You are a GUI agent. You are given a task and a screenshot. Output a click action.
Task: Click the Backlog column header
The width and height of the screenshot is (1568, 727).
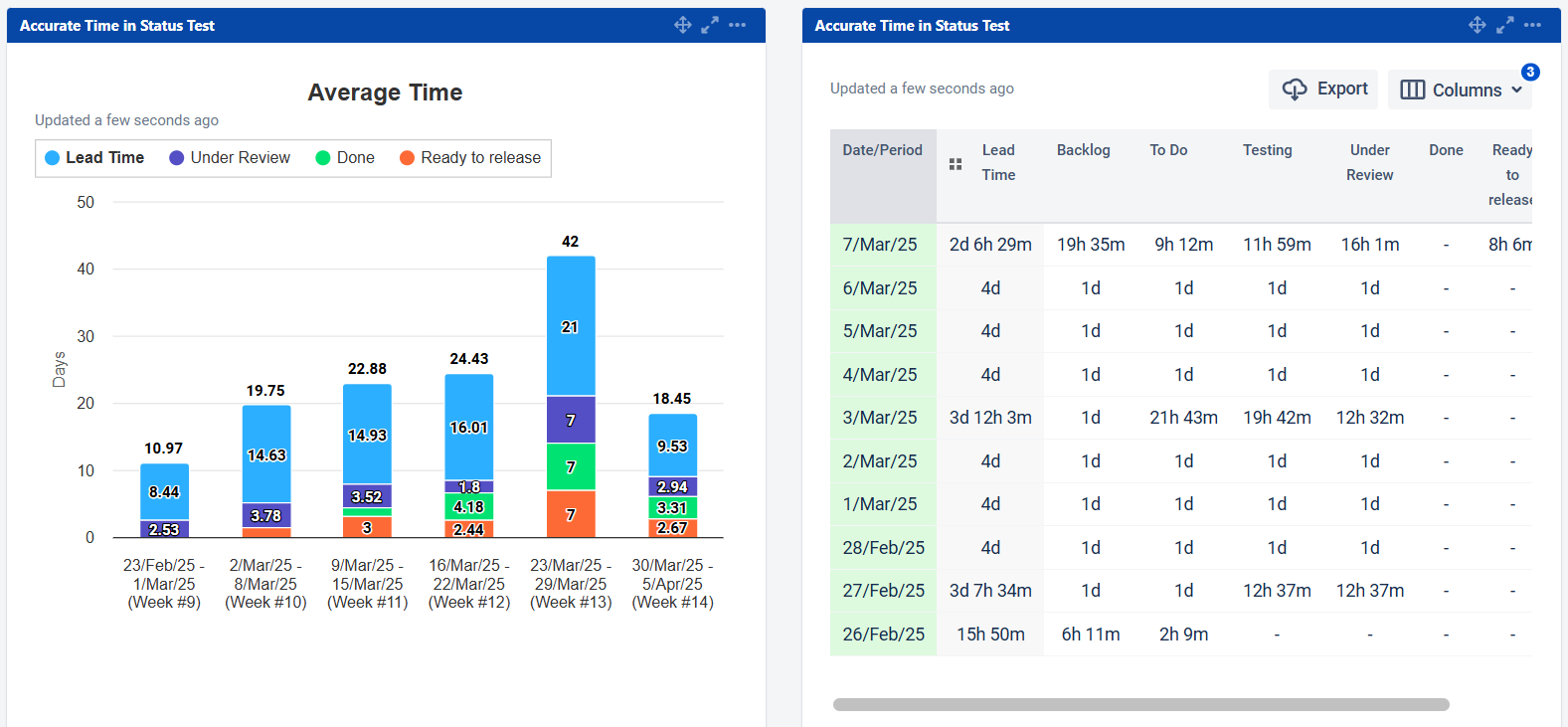click(x=1083, y=150)
